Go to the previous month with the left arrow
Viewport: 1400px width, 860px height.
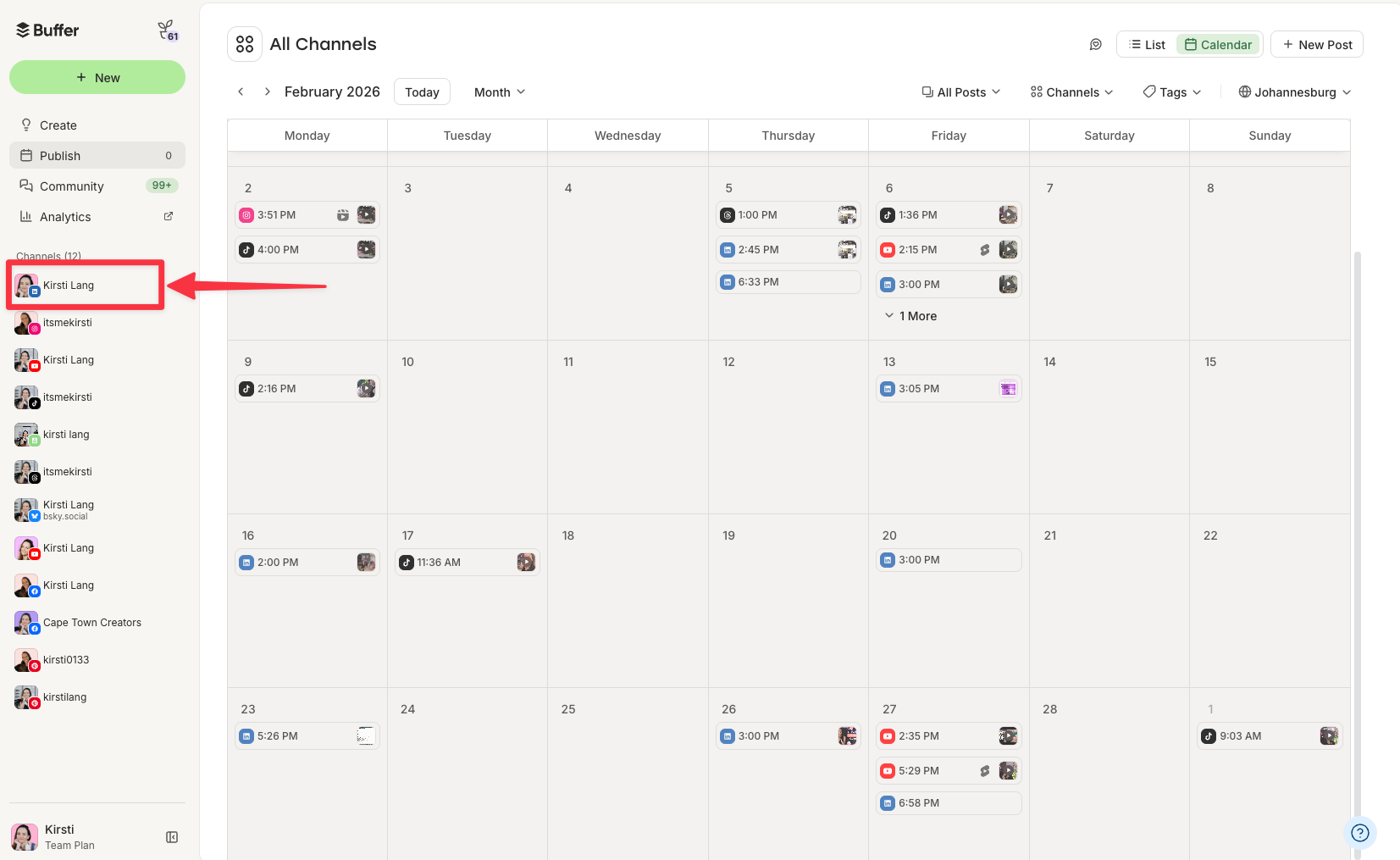241,92
